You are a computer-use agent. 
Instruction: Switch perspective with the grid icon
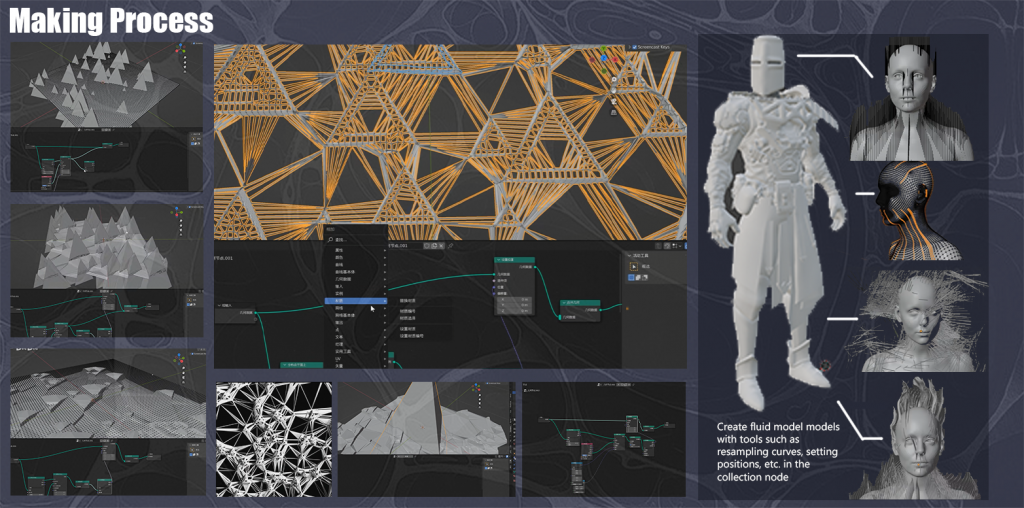click(x=613, y=112)
